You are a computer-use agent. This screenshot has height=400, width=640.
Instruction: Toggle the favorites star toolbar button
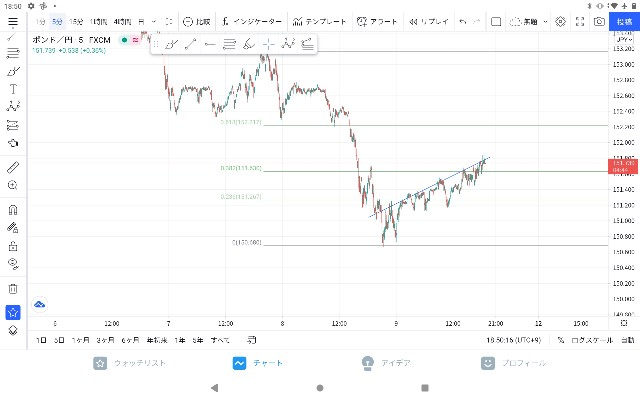[13, 313]
